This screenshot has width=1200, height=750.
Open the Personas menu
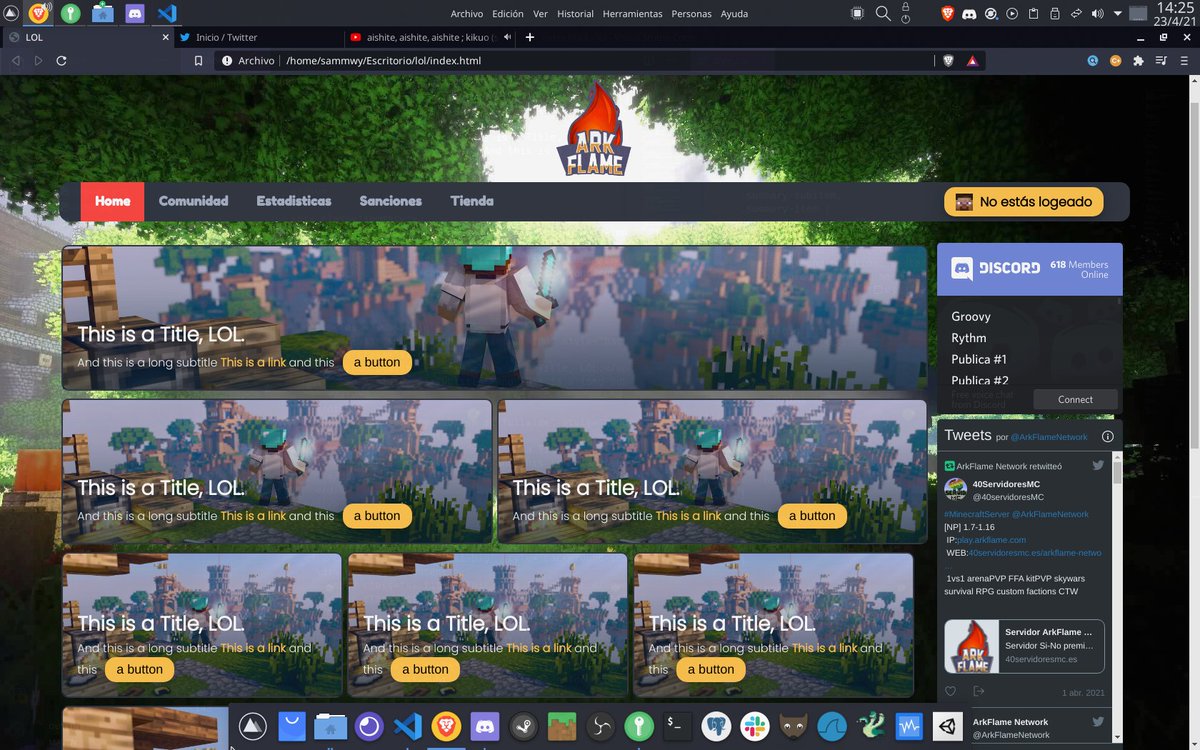tap(692, 14)
